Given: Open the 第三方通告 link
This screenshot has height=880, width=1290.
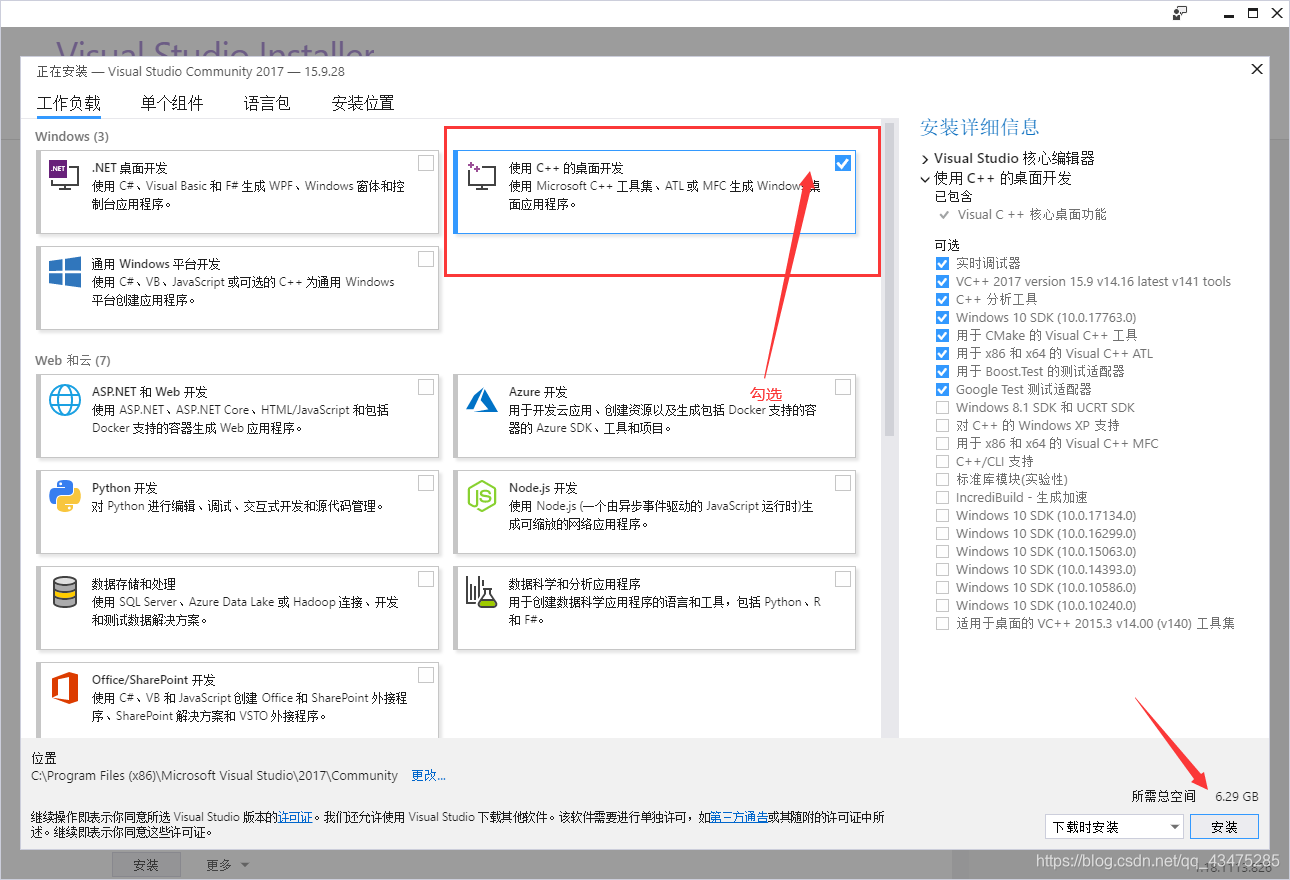Looking at the screenshot, I should pyautogui.click(x=738, y=817).
